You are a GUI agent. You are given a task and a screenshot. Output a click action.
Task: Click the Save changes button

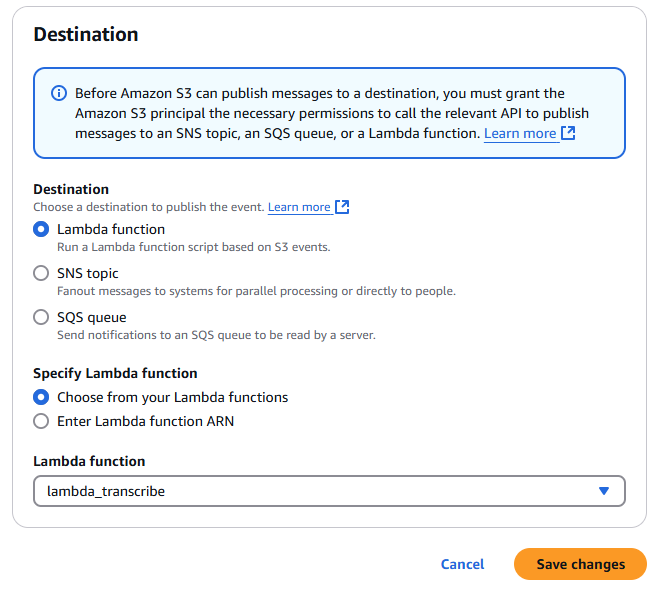coord(580,564)
